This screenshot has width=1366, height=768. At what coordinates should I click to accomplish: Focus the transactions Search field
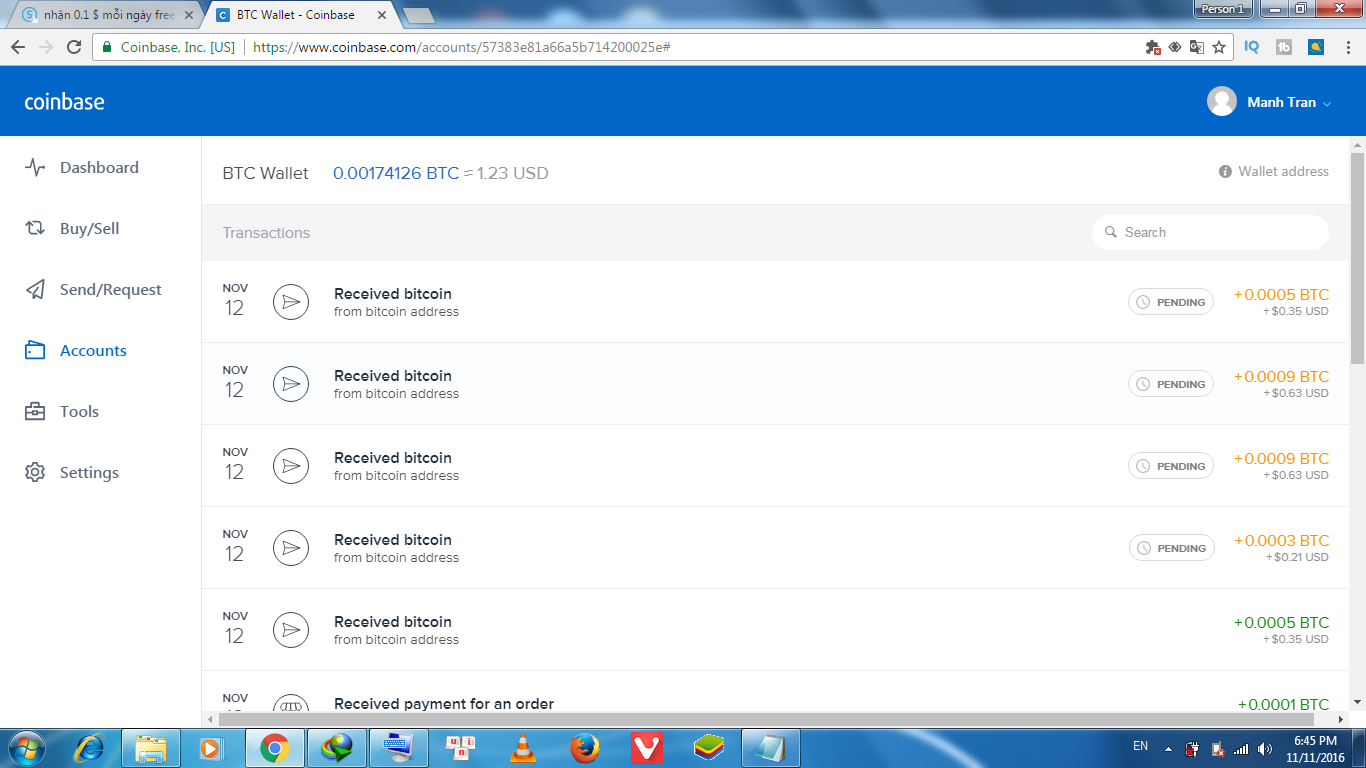coord(1210,232)
